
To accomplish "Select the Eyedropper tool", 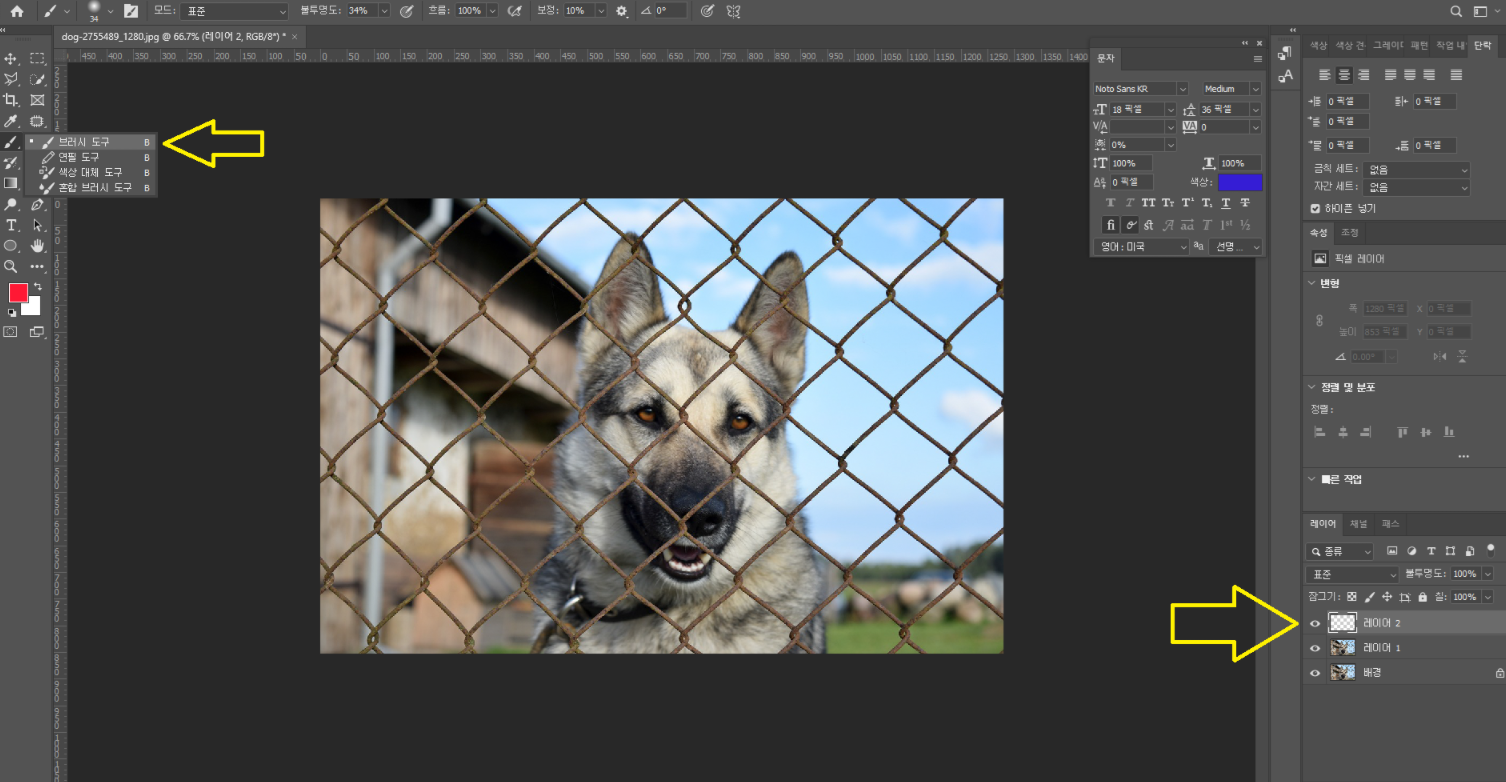I will [11, 121].
